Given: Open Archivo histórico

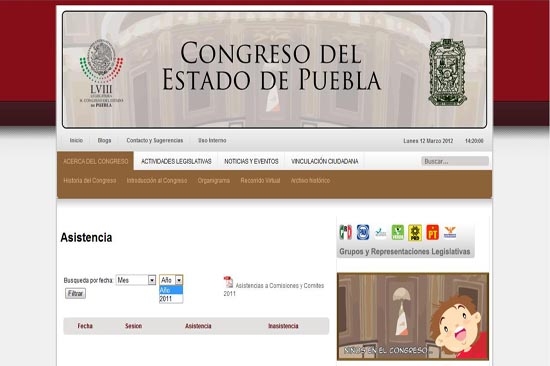Looking at the screenshot, I should [x=310, y=181].
